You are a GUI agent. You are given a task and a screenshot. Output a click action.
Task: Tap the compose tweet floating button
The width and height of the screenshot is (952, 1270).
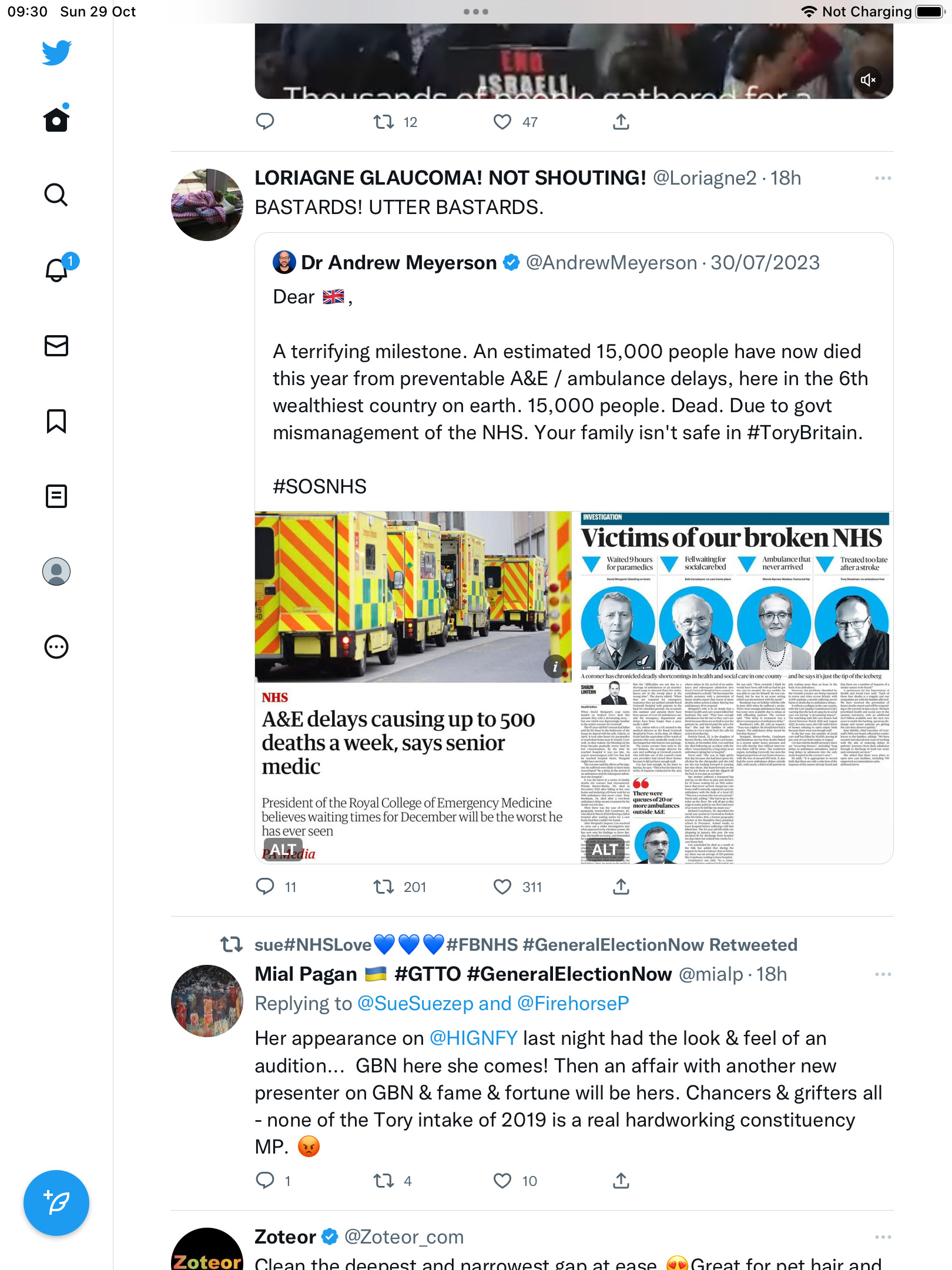click(x=56, y=1203)
